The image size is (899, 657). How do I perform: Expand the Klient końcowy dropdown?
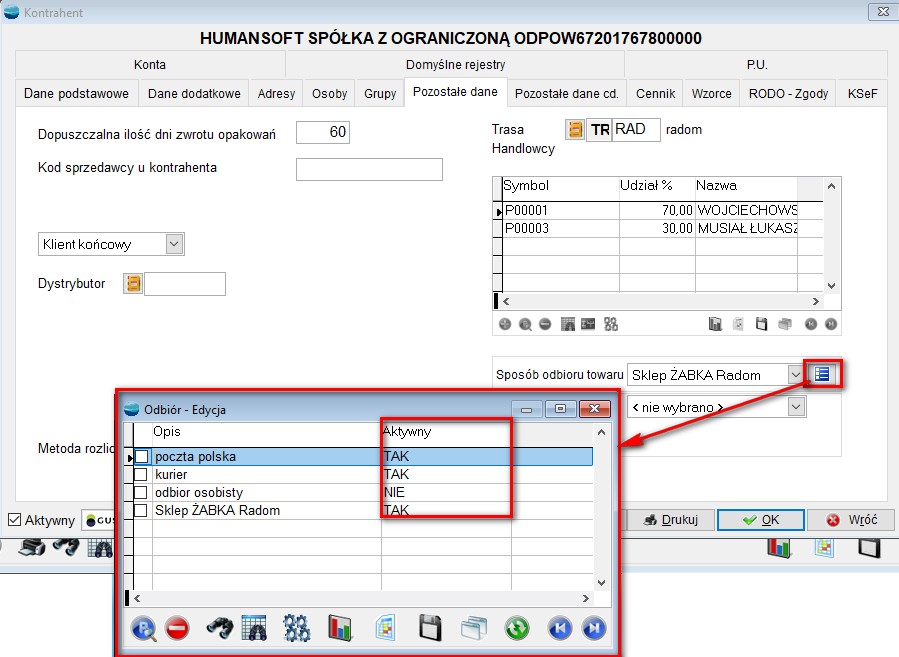click(x=174, y=243)
